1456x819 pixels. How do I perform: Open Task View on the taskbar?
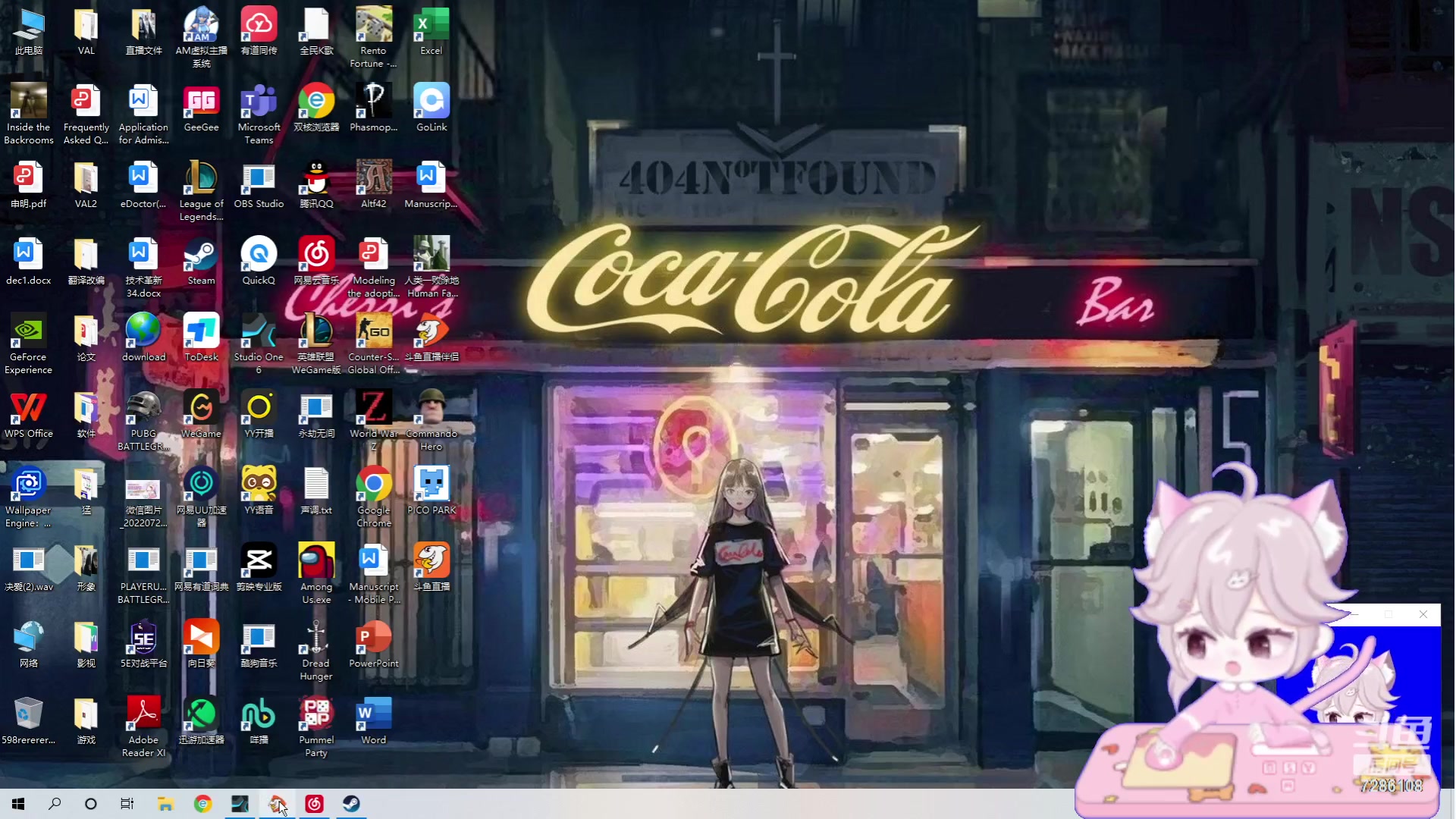127,804
